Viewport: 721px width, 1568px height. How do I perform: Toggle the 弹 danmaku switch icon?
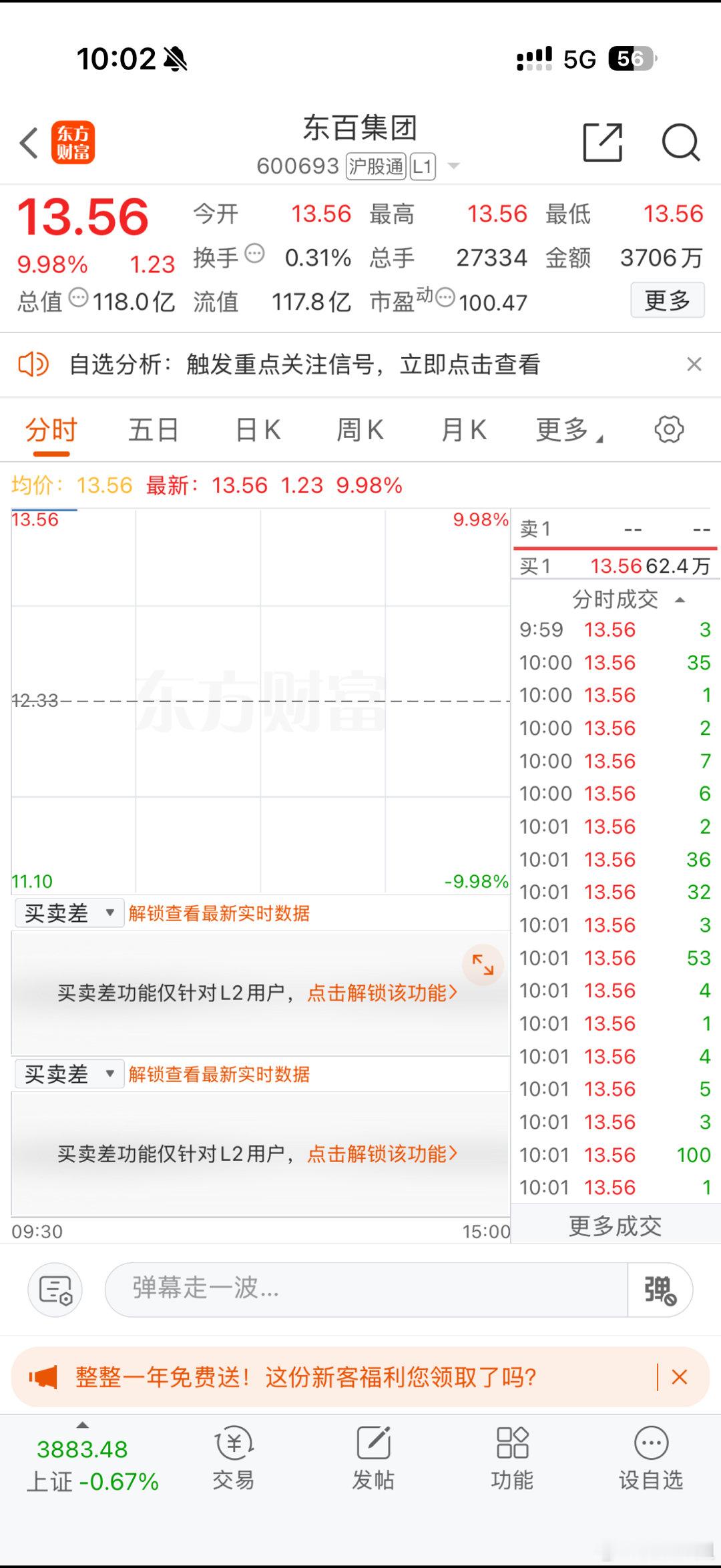(660, 1290)
